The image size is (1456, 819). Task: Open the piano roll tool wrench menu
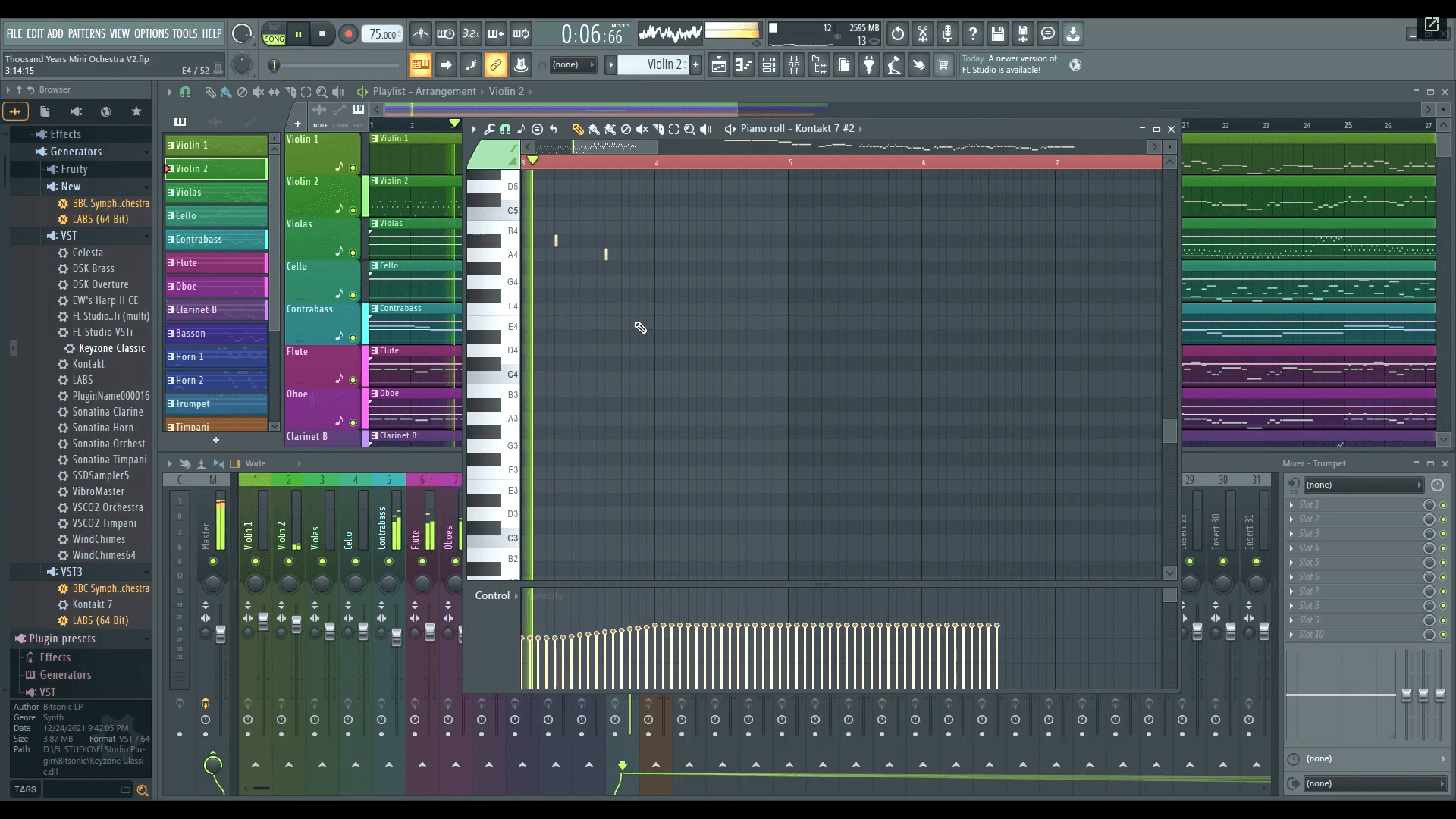[x=489, y=129]
